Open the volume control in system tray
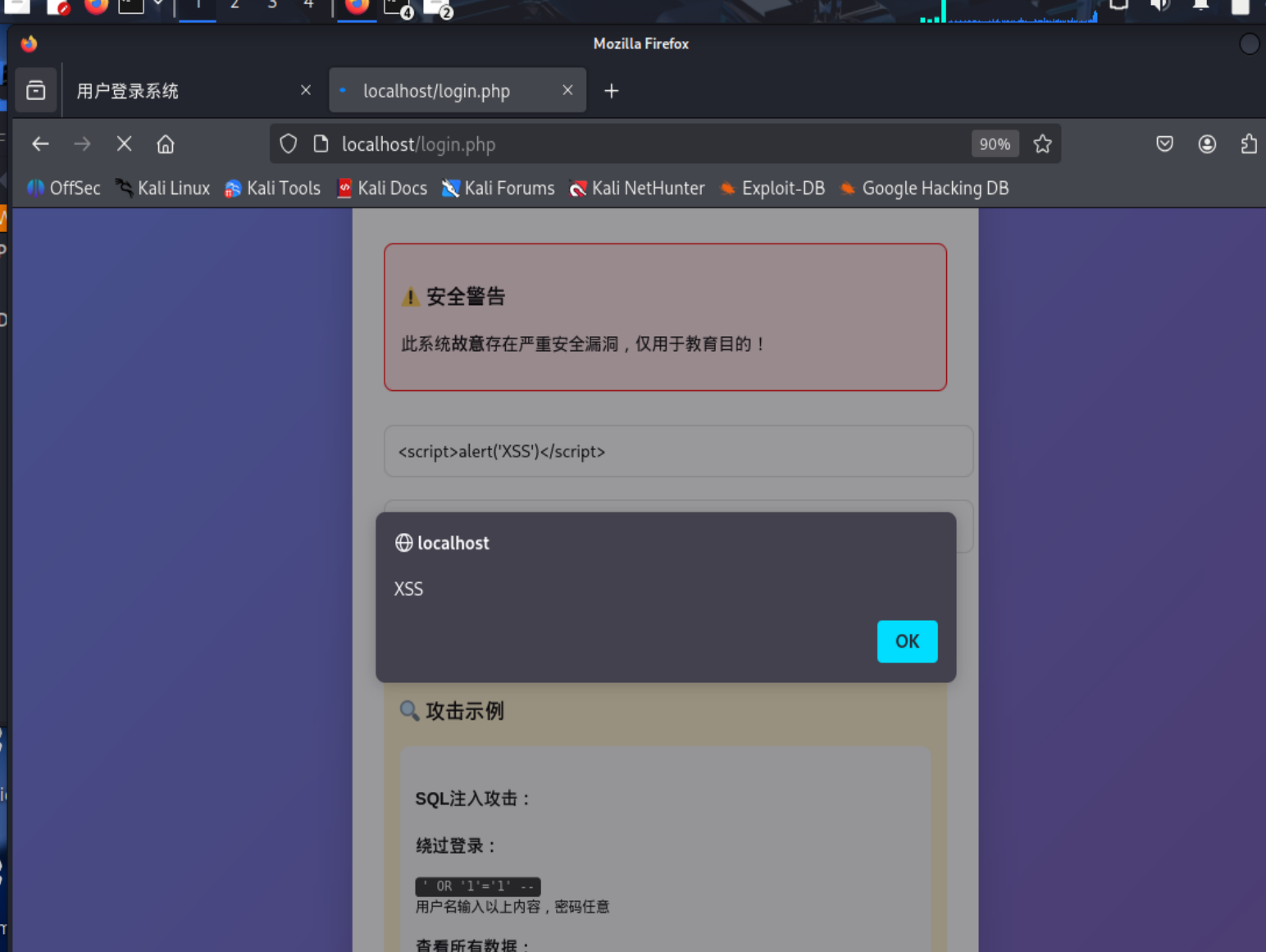 click(x=1159, y=5)
